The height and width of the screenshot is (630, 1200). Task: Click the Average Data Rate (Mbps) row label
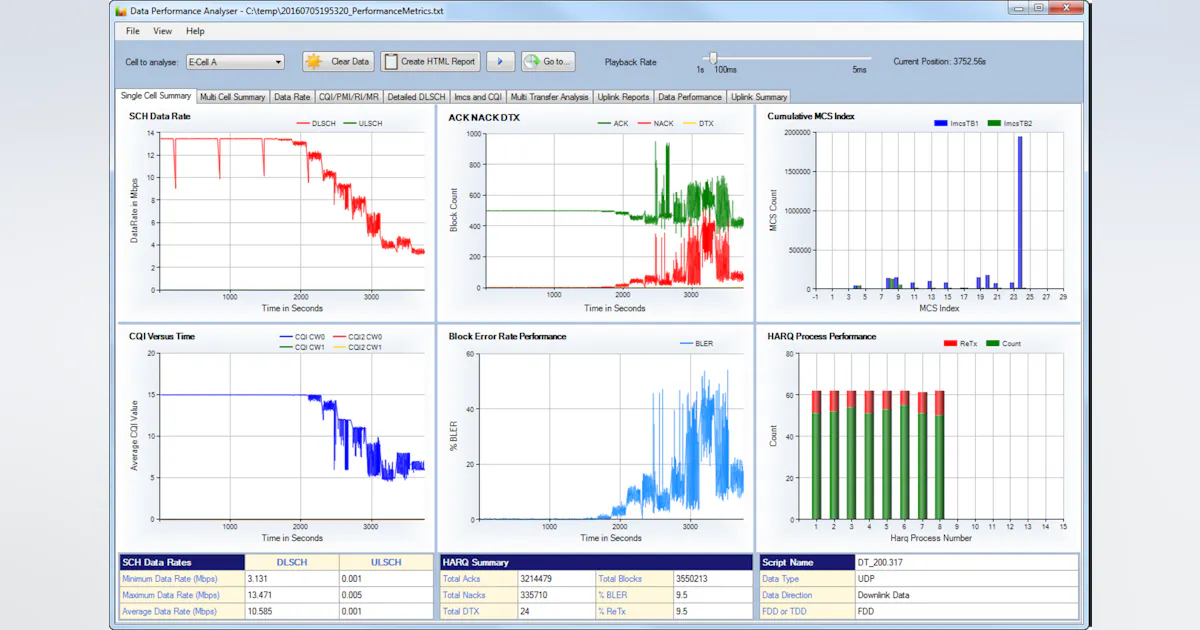pyautogui.click(x=181, y=611)
